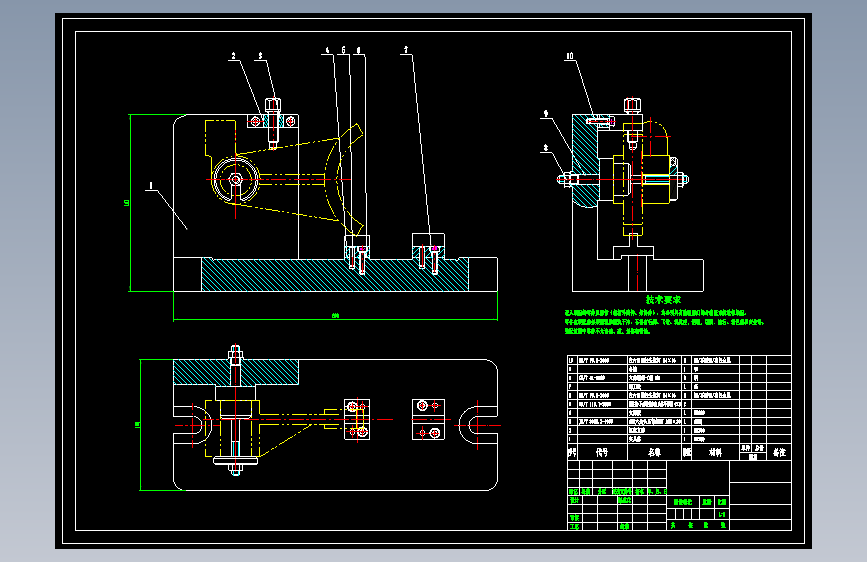Image resolution: width=867 pixels, height=562 pixels.
Task: Select the green vertical height dimension, front view
Action: click(x=128, y=203)
